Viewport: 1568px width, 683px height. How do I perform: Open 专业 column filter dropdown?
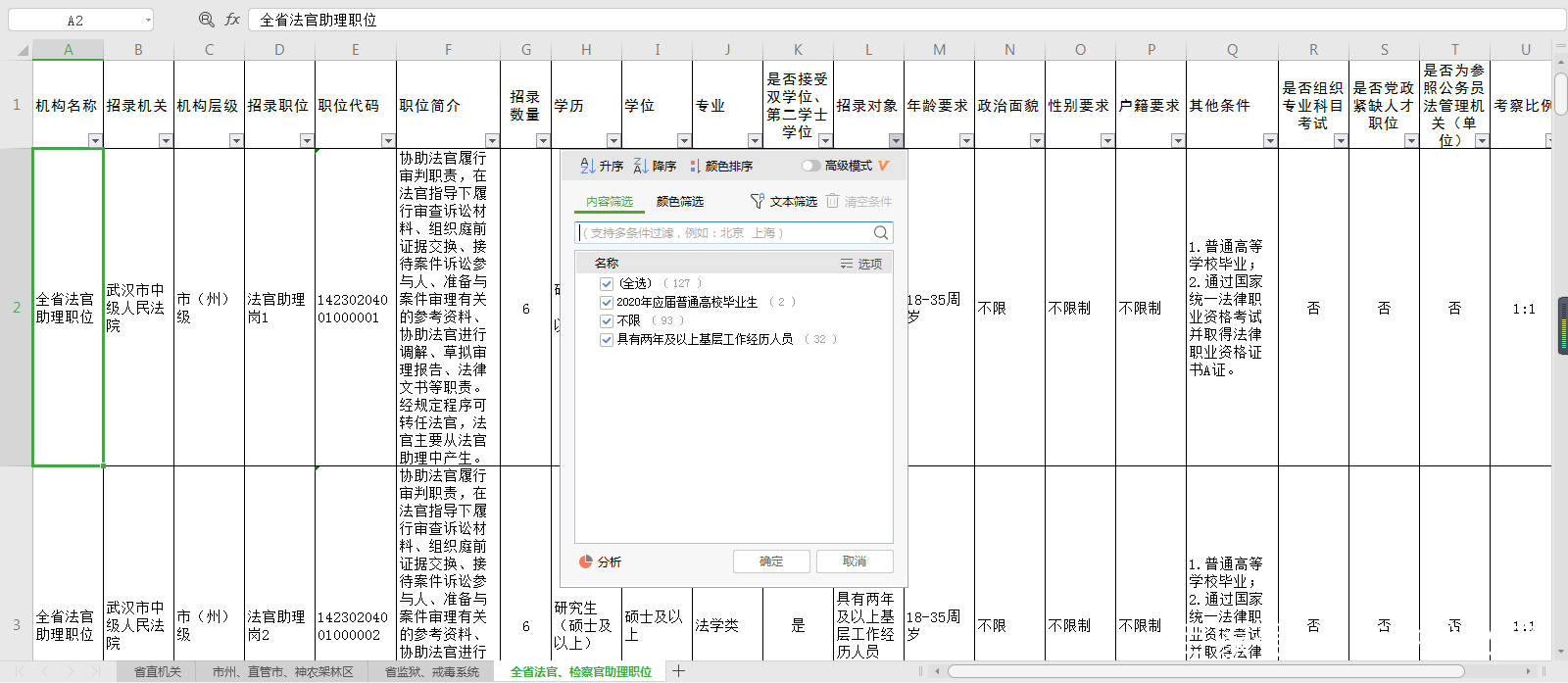tap(755, 140)
